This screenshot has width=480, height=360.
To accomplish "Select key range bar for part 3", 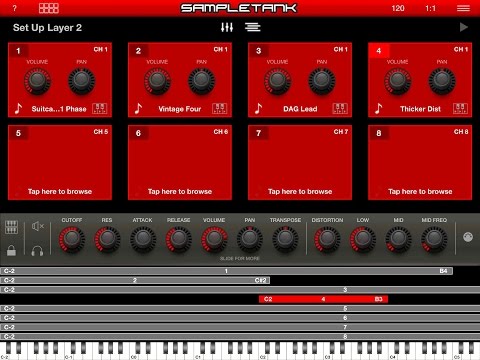I will (240, 290).
